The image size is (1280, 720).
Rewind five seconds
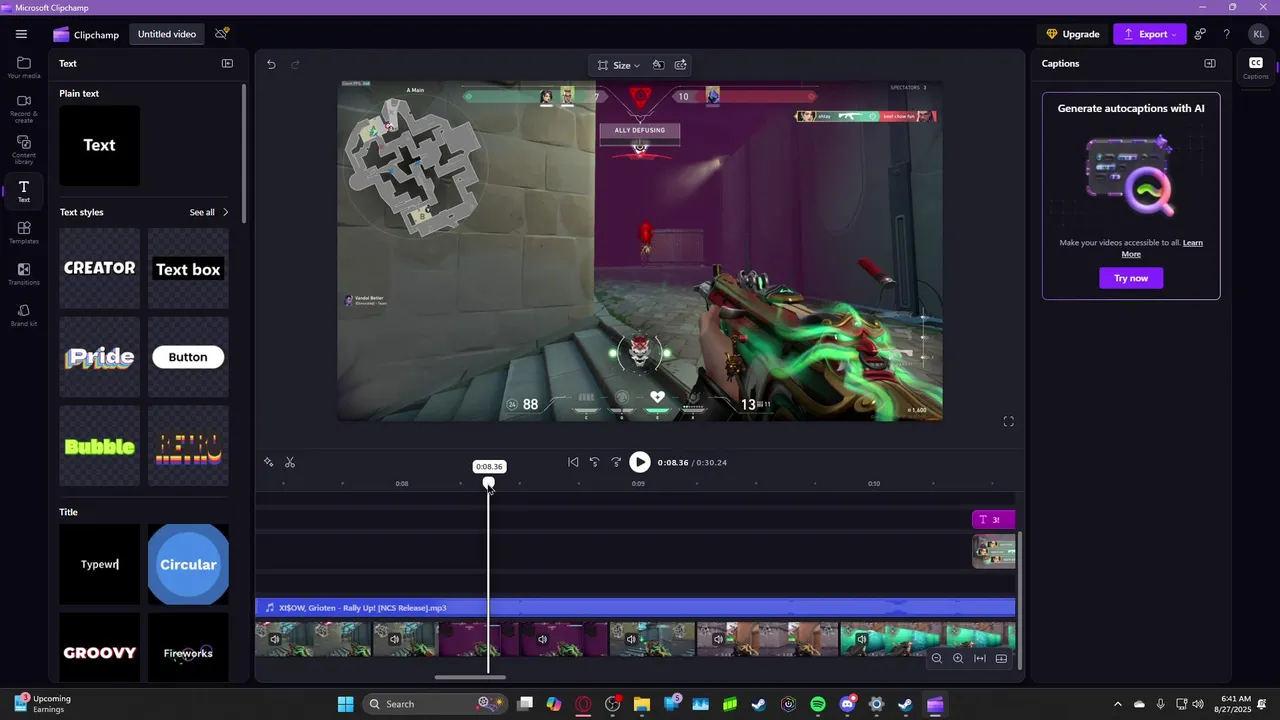click(594, 462)
